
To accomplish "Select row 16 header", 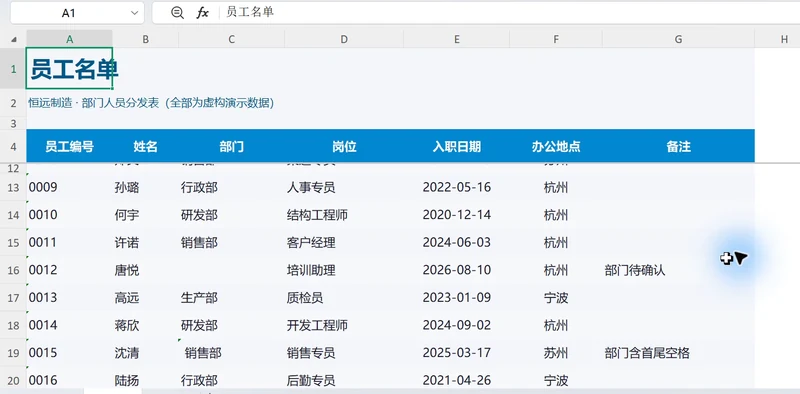I will [13, 270].
